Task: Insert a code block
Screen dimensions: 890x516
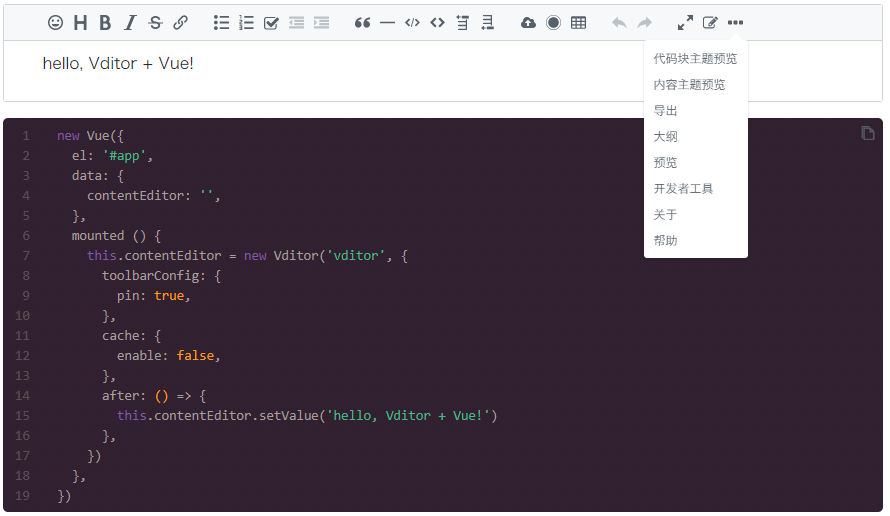Action: pos(413,23)
